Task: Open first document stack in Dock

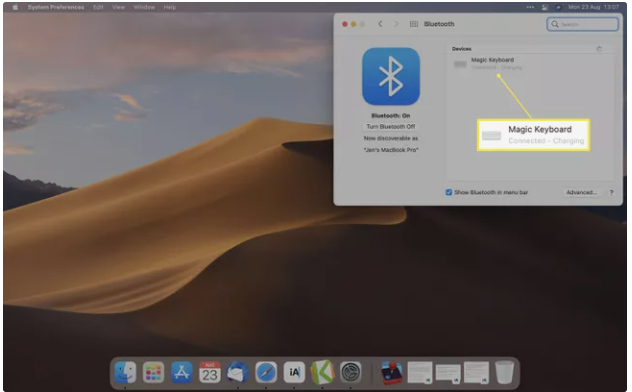Action: 420,372
